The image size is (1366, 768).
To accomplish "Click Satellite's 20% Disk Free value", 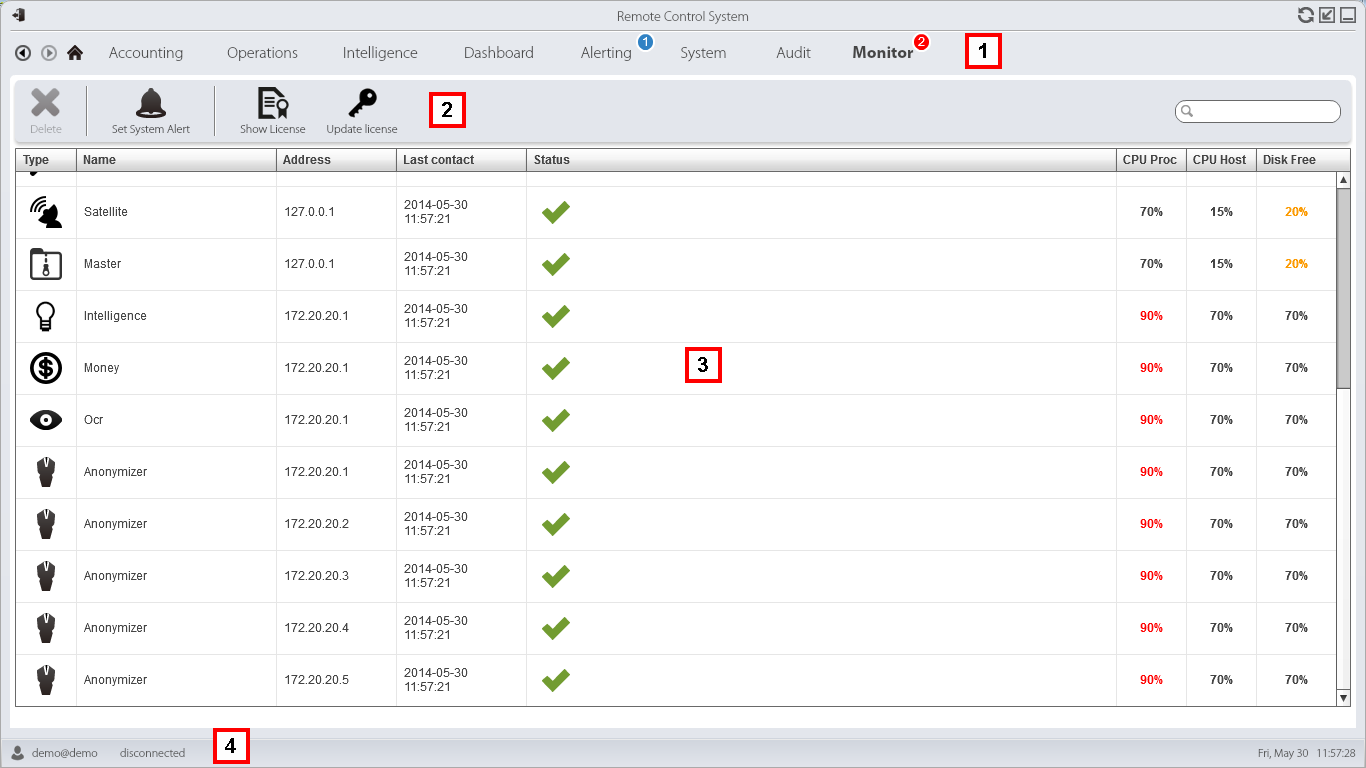I will [1296, 212].
